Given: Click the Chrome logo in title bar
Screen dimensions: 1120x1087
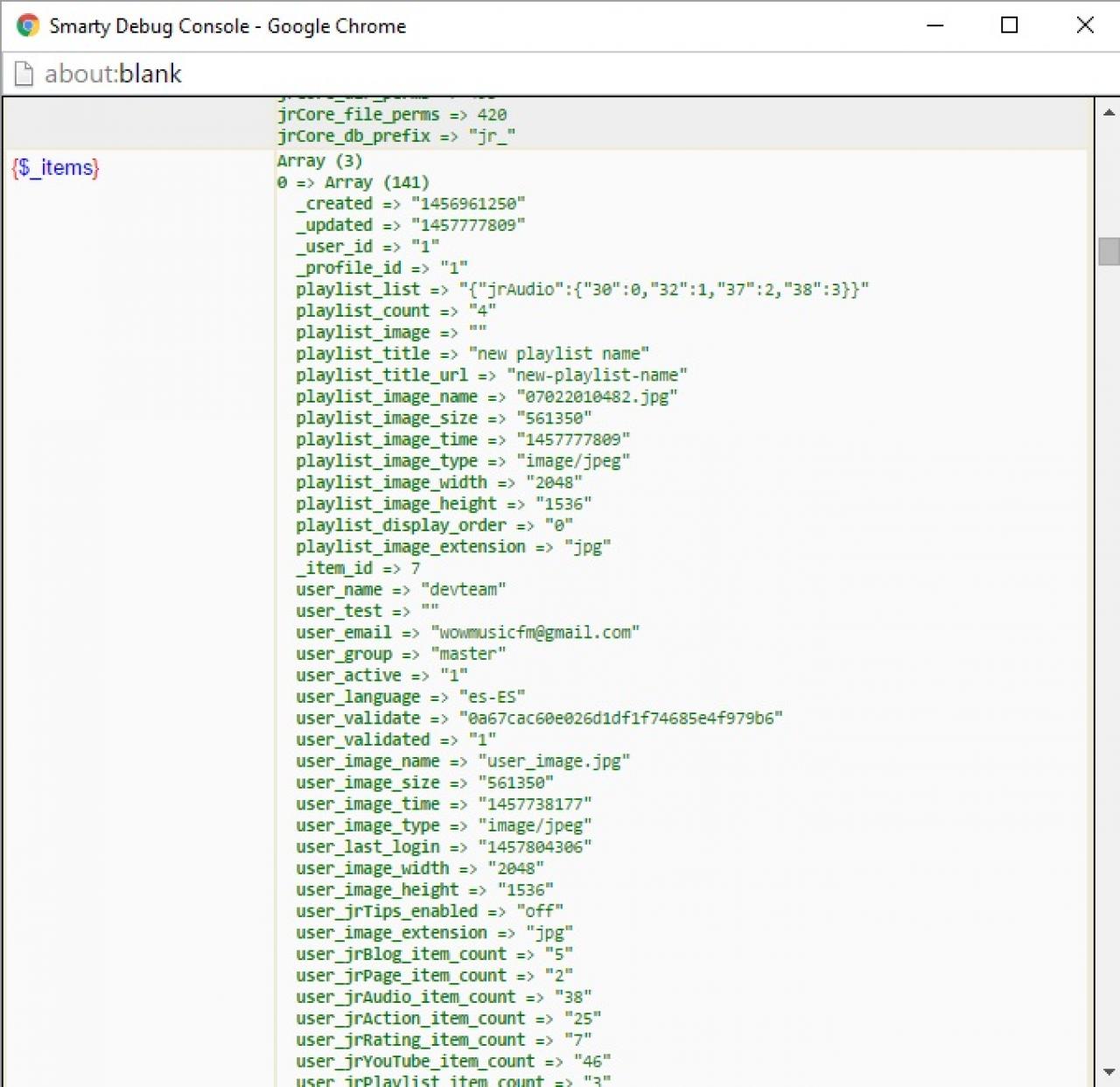Looking at the screenshot, I should click(28, 25).
